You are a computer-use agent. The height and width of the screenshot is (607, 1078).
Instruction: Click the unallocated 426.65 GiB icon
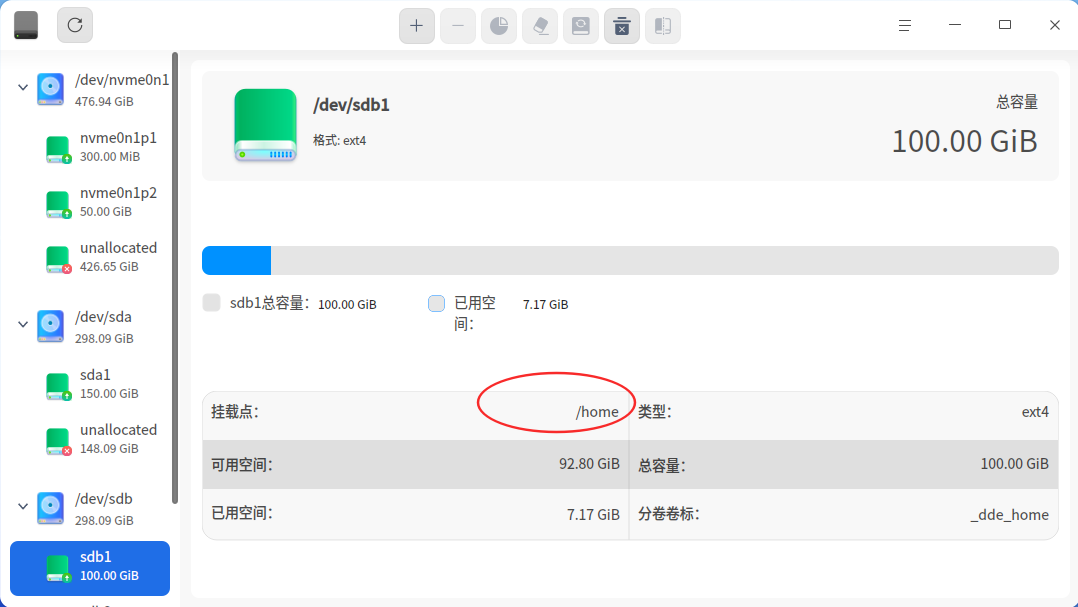58,259
